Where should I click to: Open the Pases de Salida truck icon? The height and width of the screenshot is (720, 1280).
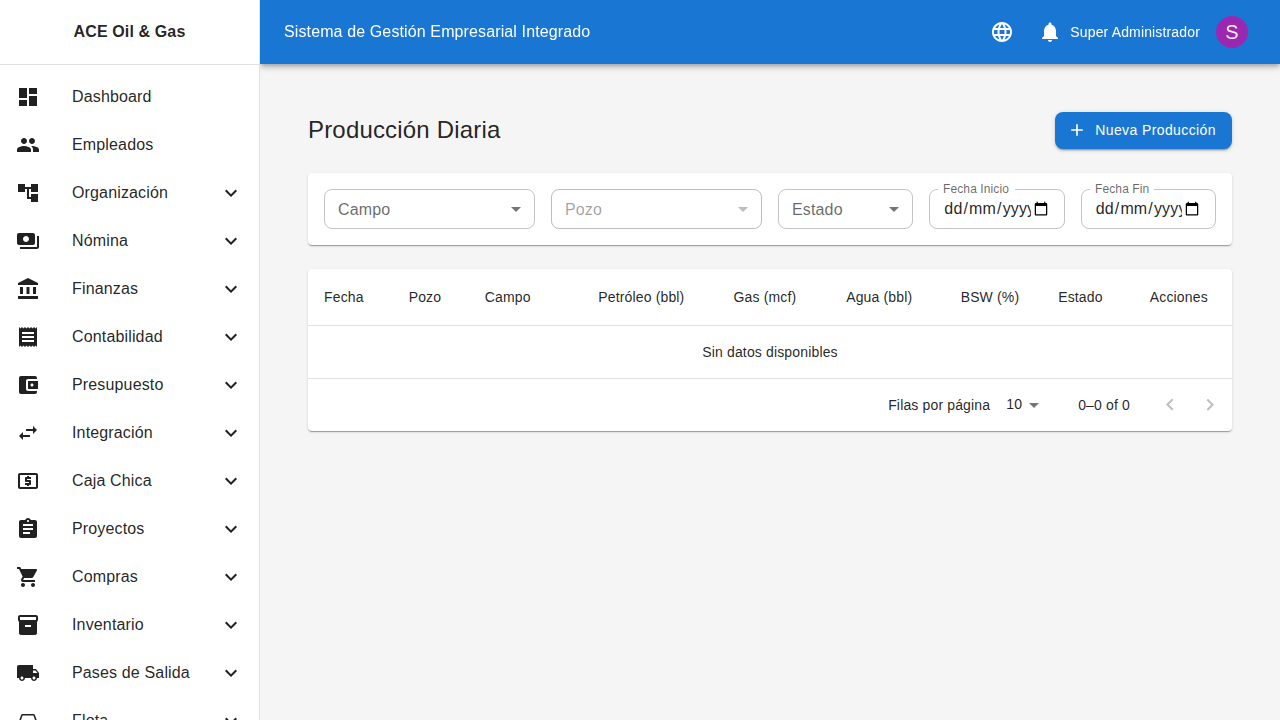[x=28, y=673]
